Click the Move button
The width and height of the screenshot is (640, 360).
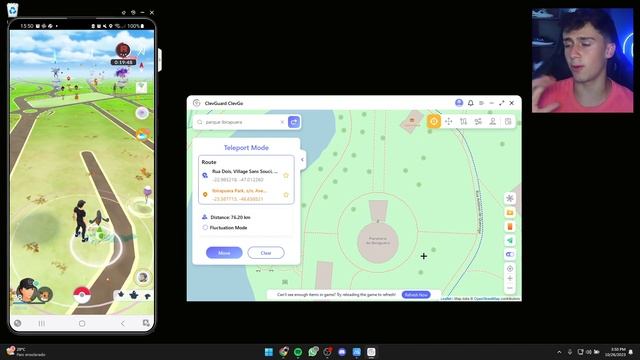tap(224, 253)
